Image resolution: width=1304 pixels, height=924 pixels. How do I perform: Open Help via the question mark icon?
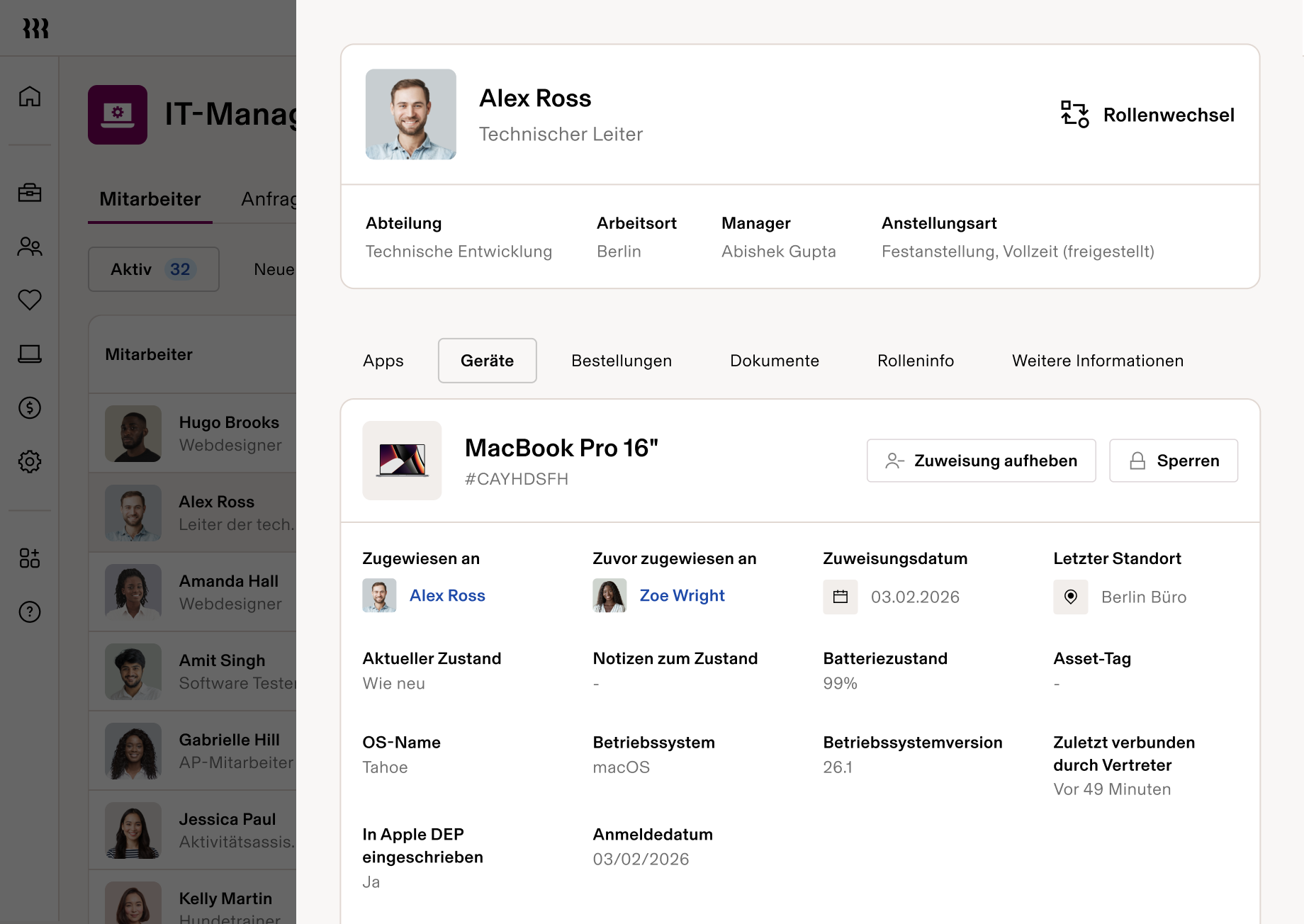30,612
